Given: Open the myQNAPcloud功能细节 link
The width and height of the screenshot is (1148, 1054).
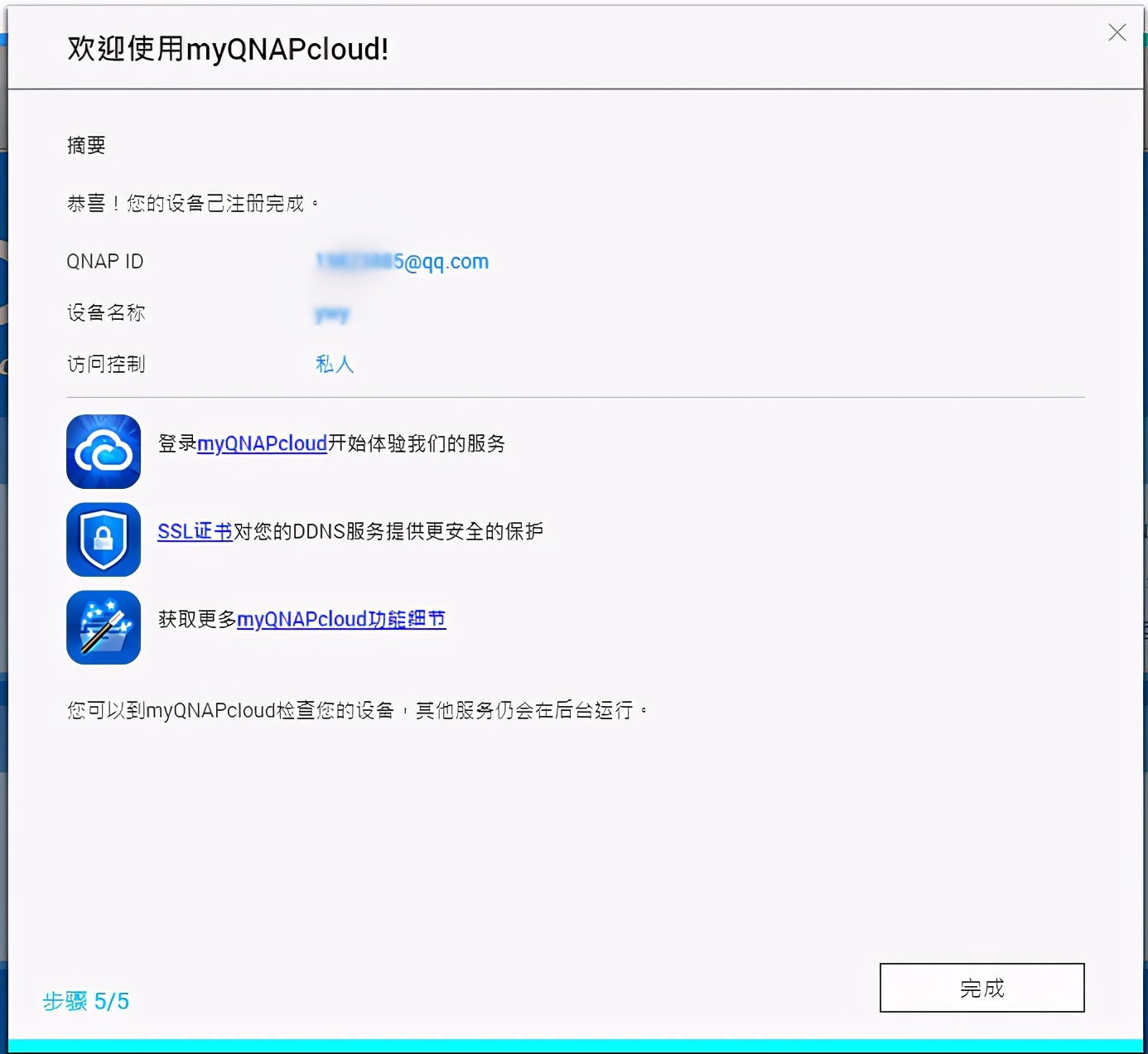Looking at the screenshot, I should (341, 620).
